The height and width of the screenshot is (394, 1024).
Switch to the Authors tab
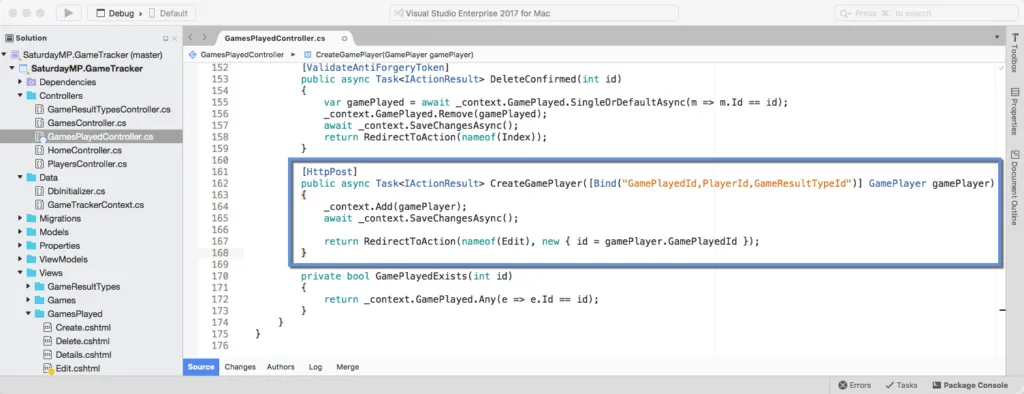click(x=280, y=367)
